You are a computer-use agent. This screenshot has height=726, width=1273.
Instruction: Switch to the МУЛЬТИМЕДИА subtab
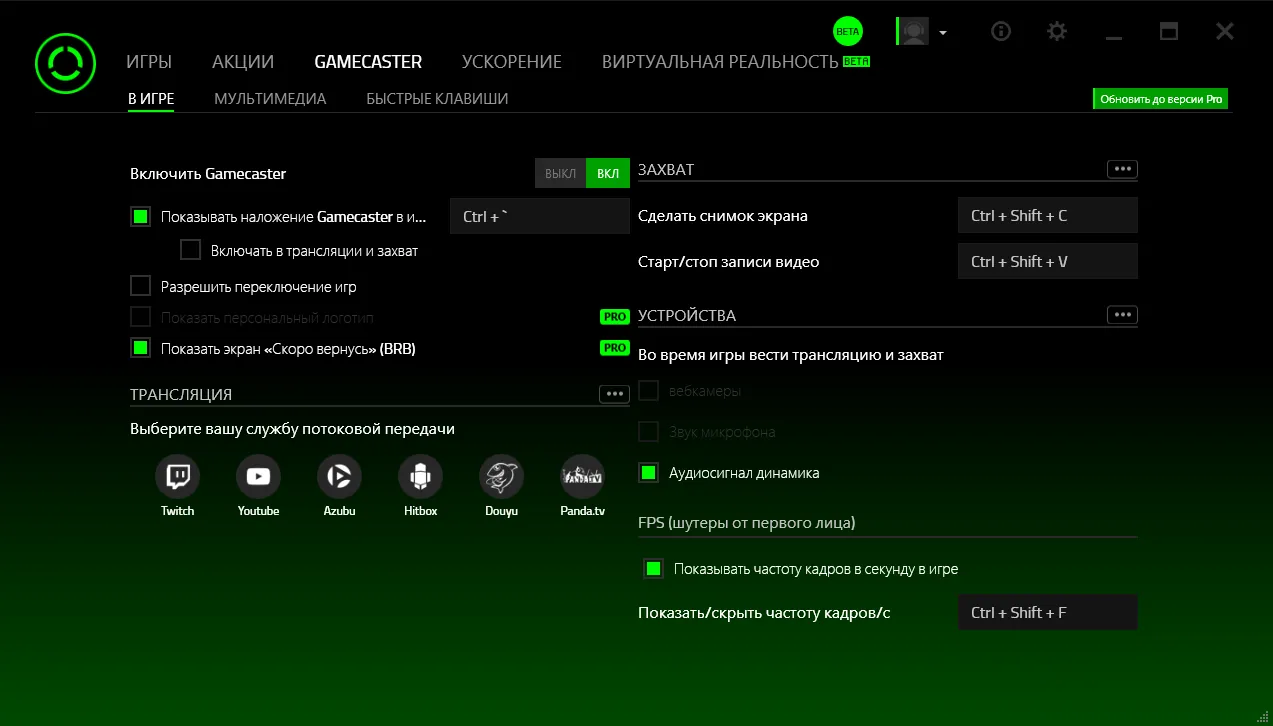[x=270, y=99]
